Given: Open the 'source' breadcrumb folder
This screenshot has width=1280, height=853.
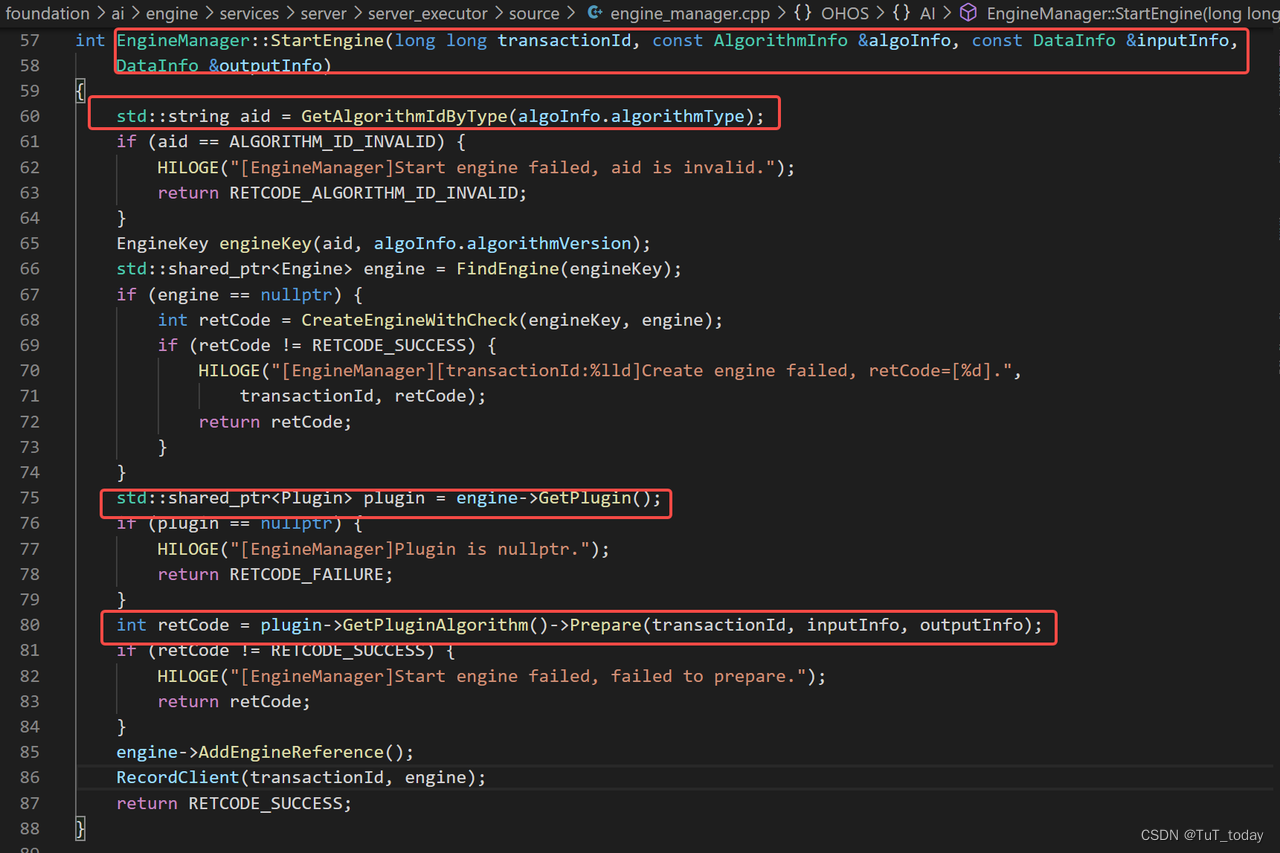Looking at the screenshot, I should pos(534,13).
